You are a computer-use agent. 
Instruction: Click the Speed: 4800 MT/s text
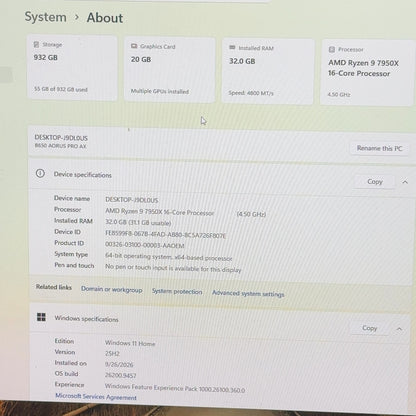point(251,93)
